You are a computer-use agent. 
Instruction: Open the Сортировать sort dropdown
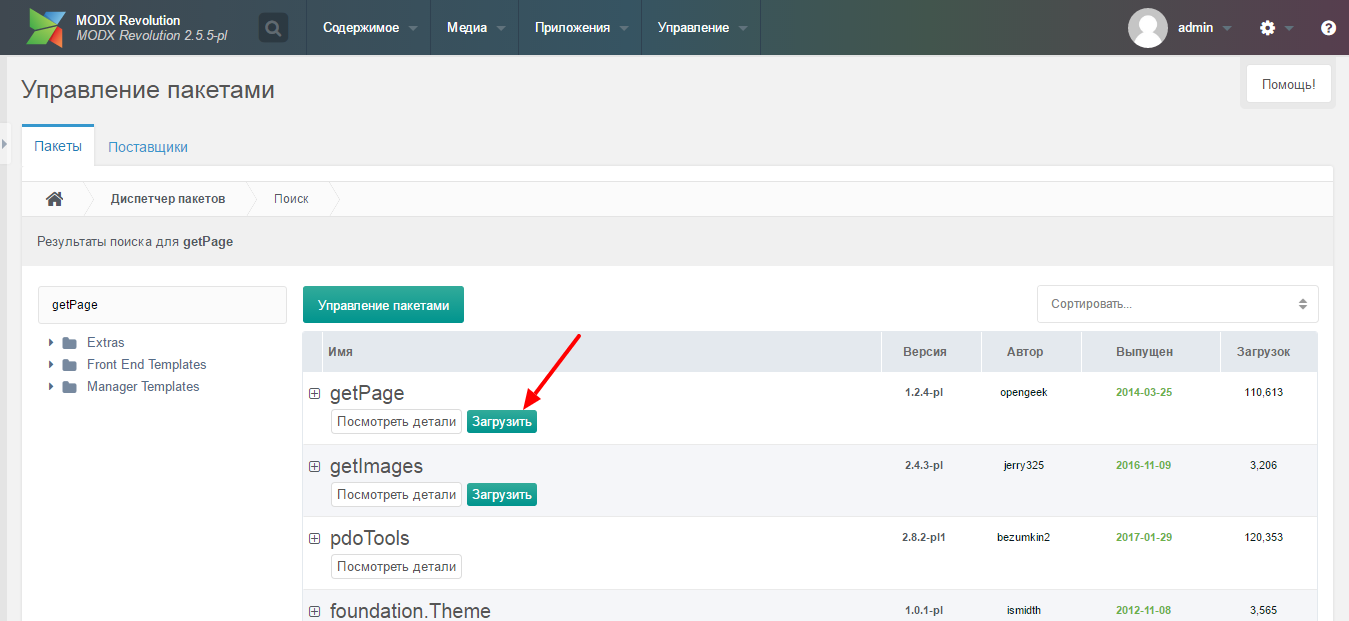click(1178, 304)
